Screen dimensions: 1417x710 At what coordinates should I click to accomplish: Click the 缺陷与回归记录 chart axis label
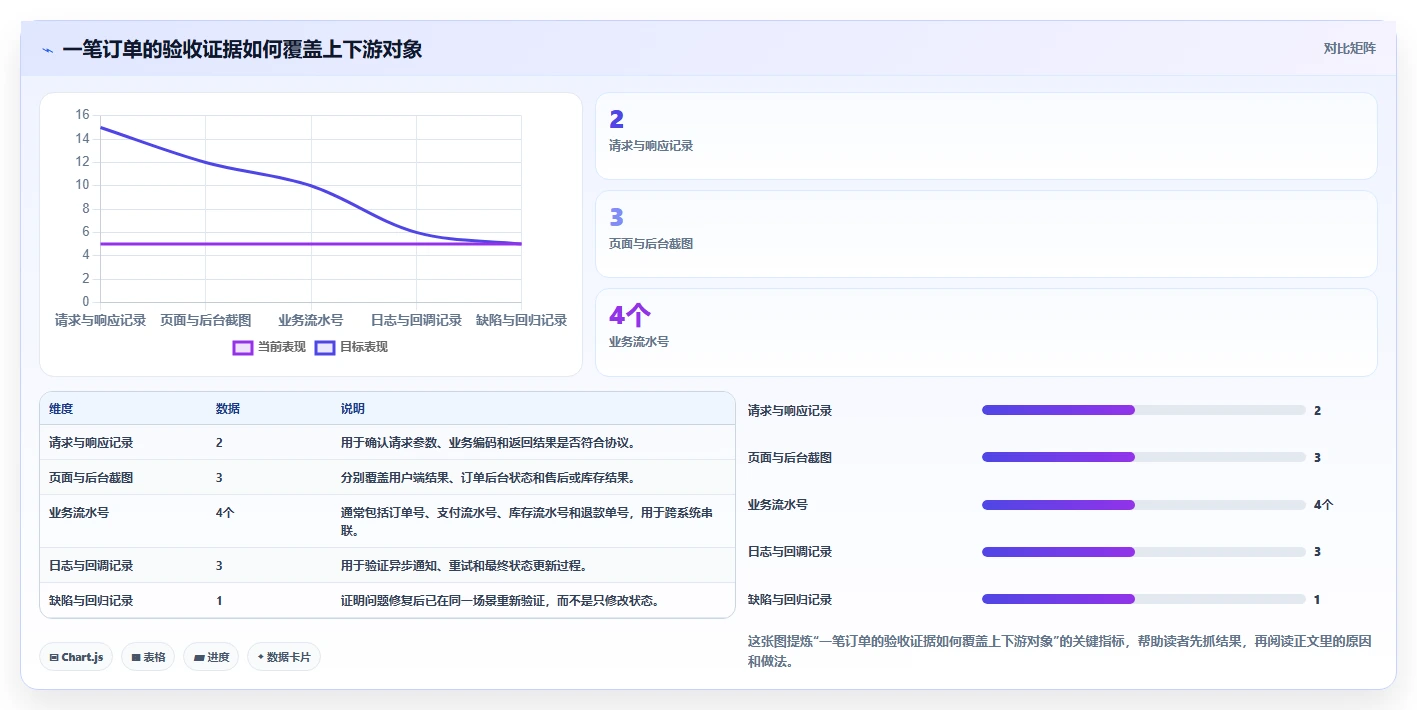(x=521, y=320)
